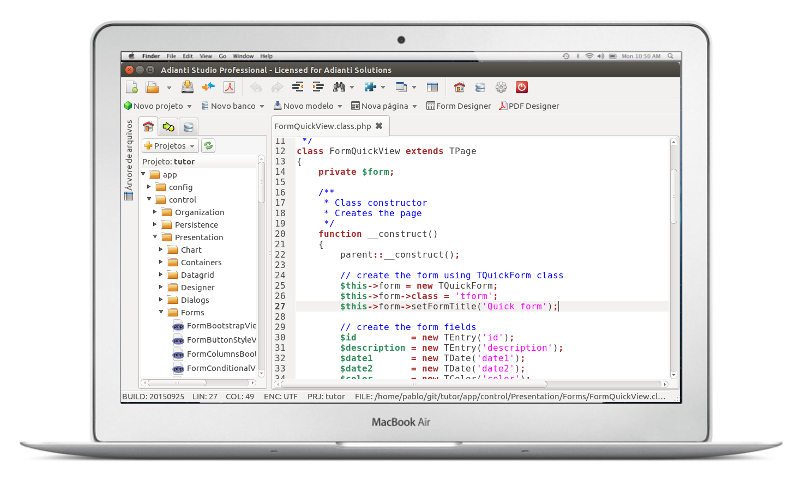Expand the Persistence folder
The image size is (800, 483).
click(155, 224)
